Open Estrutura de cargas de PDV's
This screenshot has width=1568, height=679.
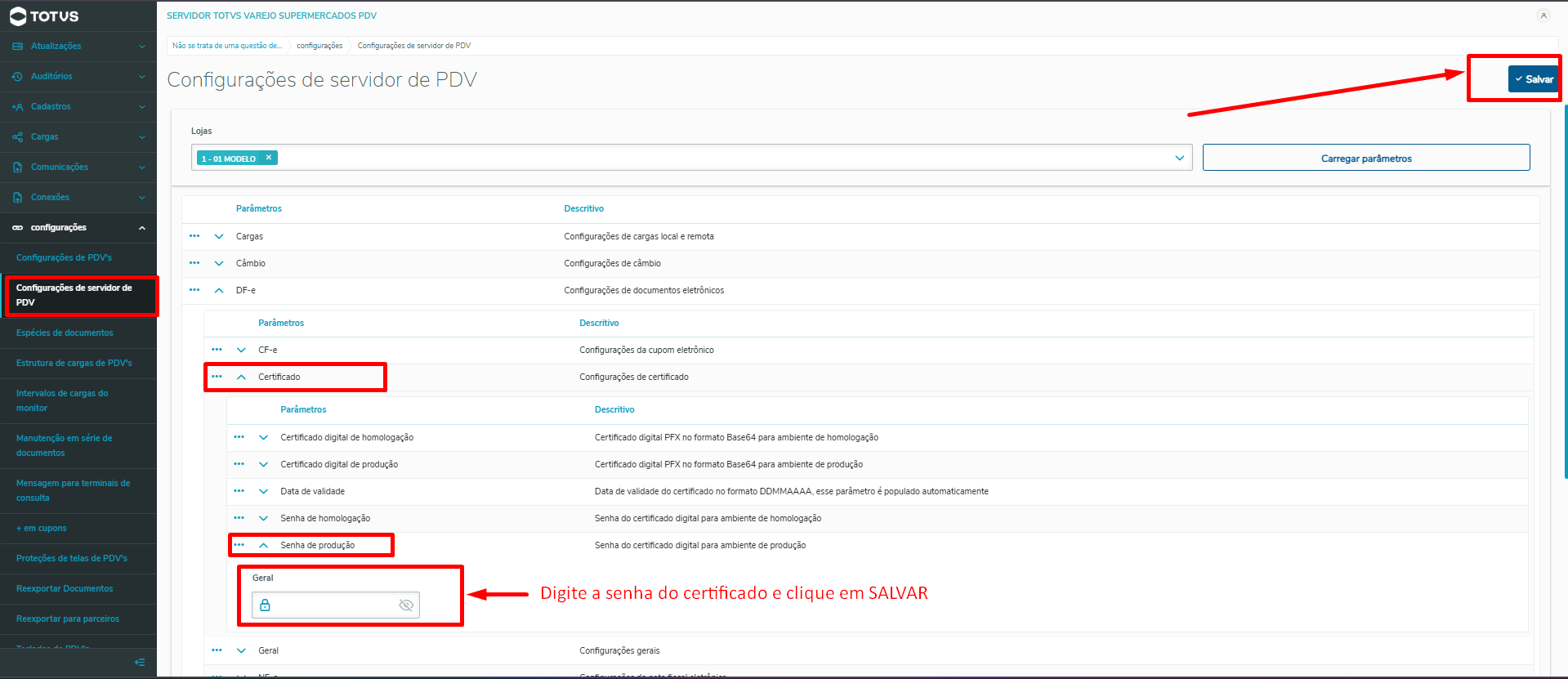[74, 364]
